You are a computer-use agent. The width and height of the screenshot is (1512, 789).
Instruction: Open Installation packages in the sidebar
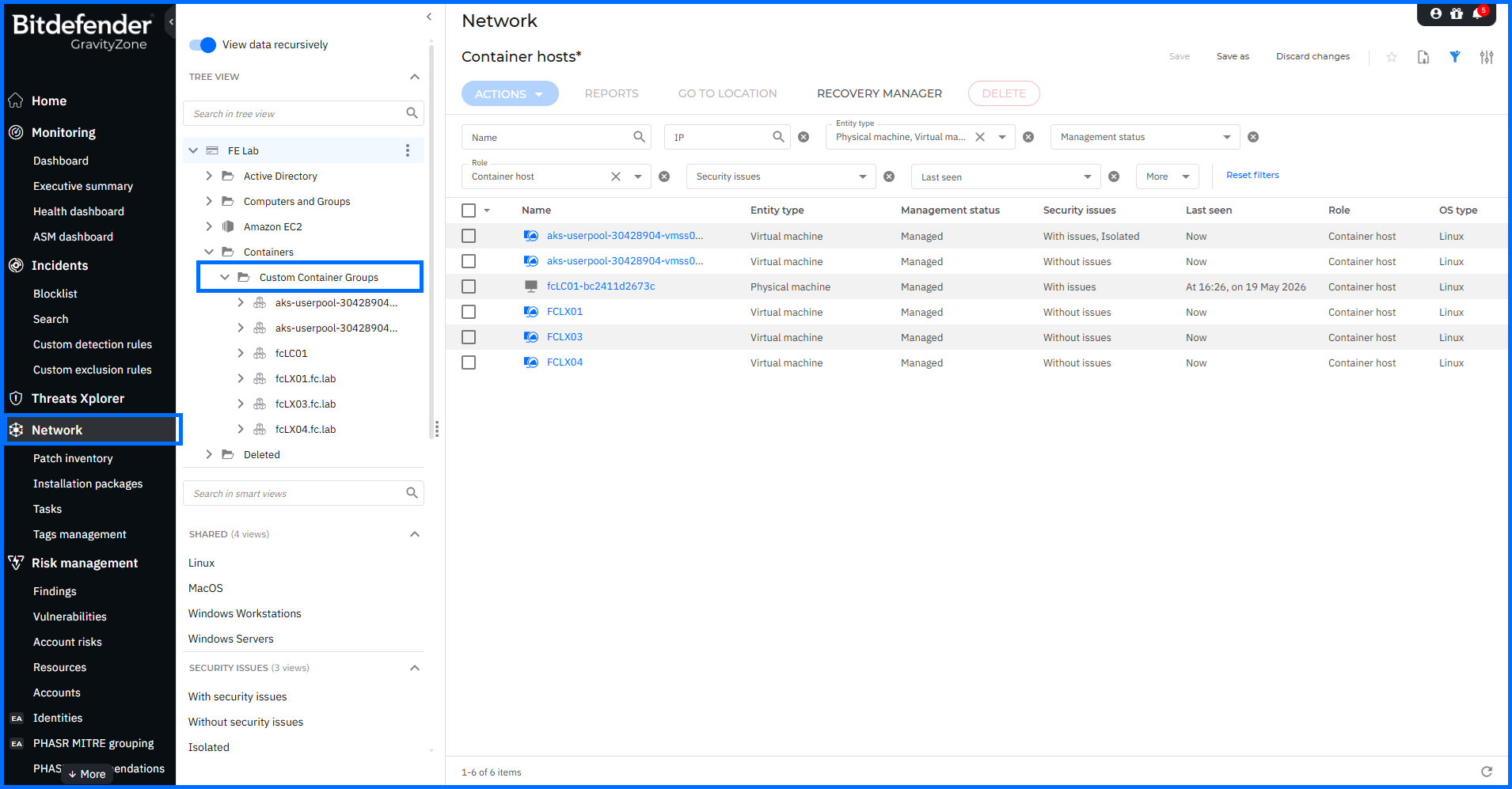[x=88, y=484]
